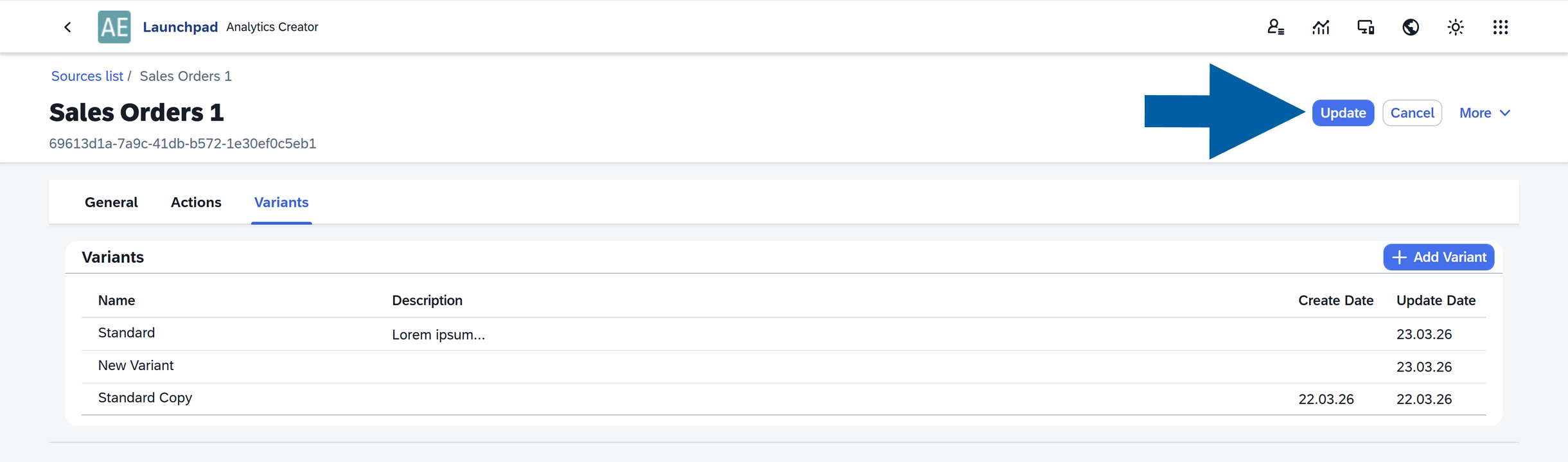
Task: Open the app grid launcher icon
Action: [1501, 27]
